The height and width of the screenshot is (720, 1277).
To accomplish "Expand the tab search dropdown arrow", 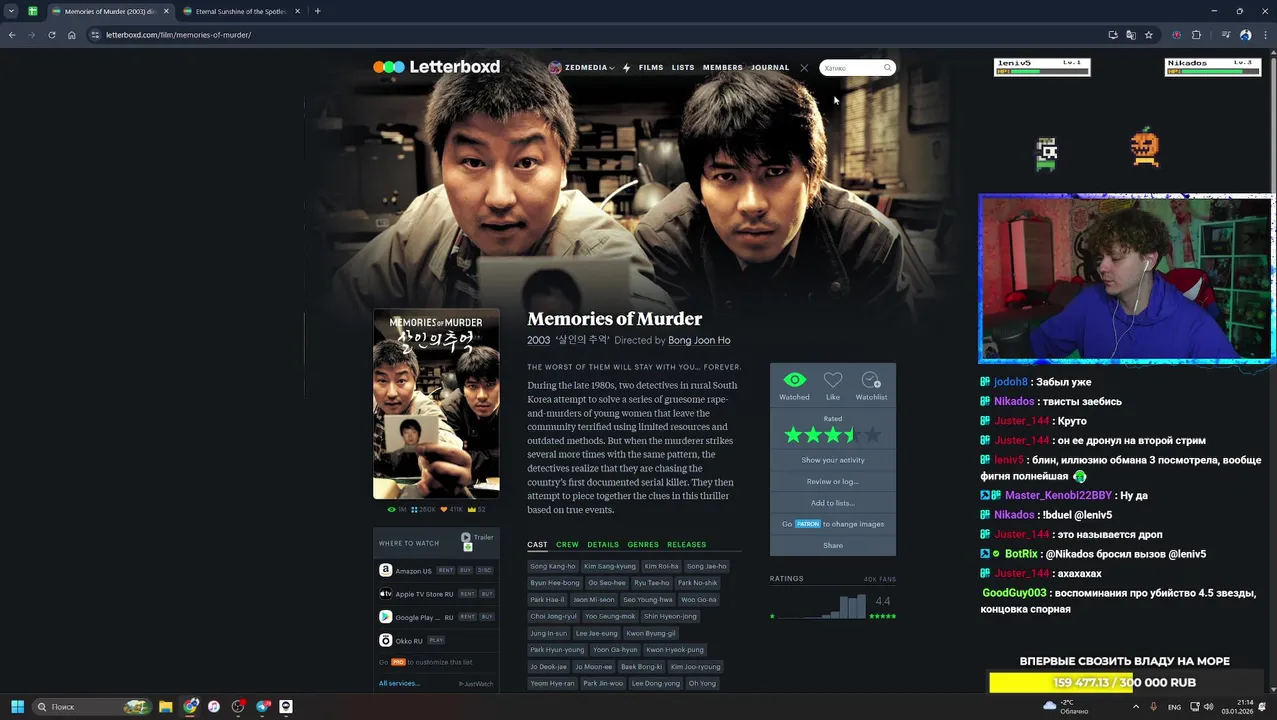I will point(11,11).
